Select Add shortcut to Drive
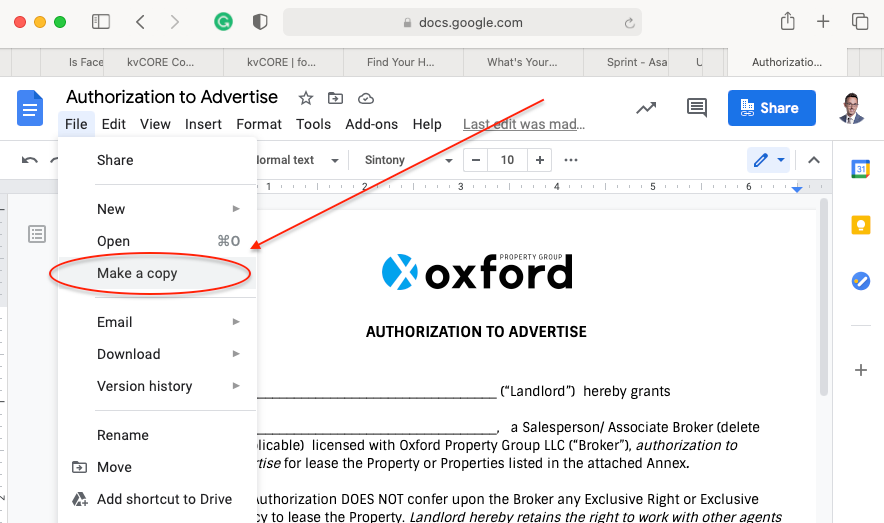Viewport: 884px width, 523px height. coord(157,499)
